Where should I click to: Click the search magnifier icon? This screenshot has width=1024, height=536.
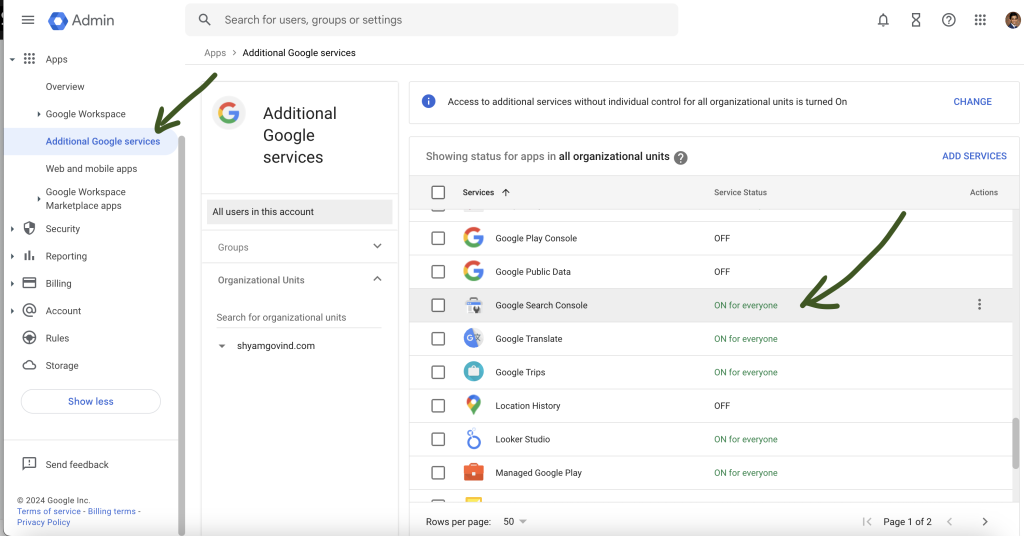point(204,20)
